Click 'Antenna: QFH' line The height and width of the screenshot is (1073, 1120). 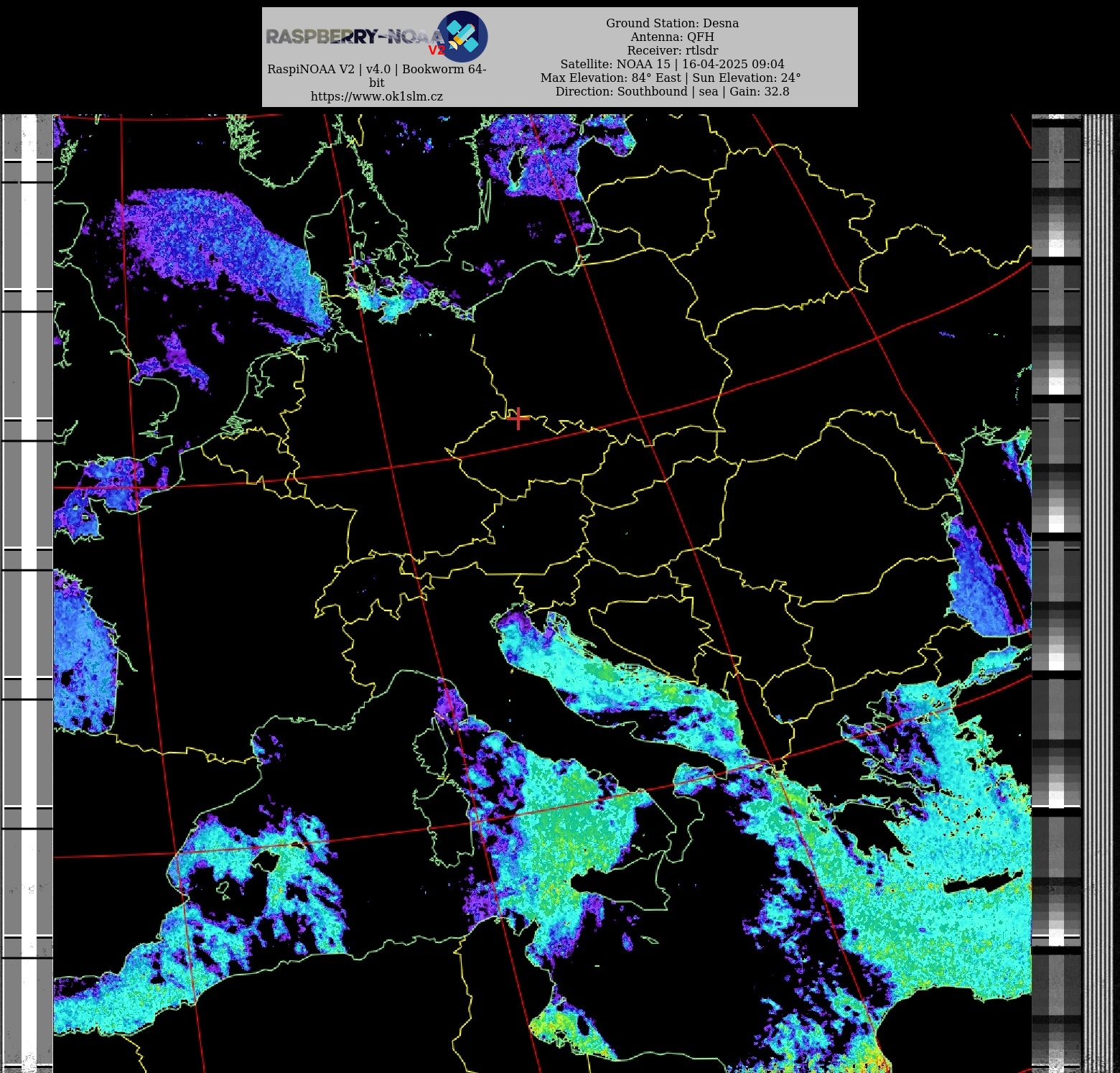tap(672, 37)
